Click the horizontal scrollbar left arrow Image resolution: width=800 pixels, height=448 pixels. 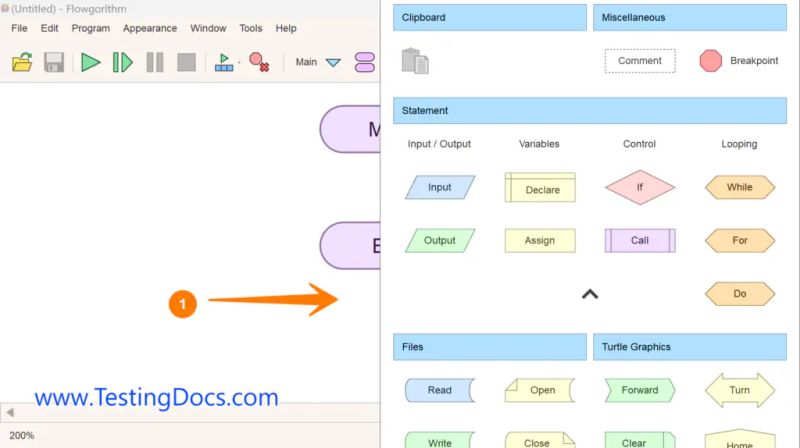click(10, 412)
